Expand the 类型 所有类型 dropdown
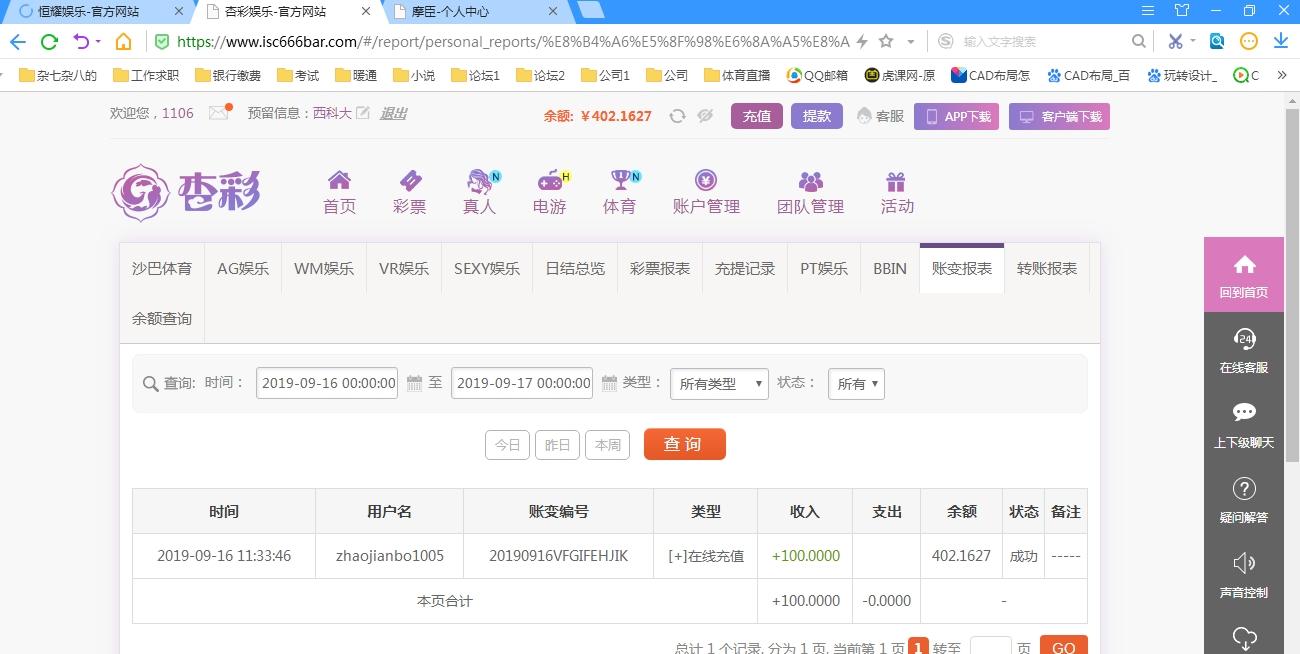This screenshot has height=654, width=1300. click(719, 384)
